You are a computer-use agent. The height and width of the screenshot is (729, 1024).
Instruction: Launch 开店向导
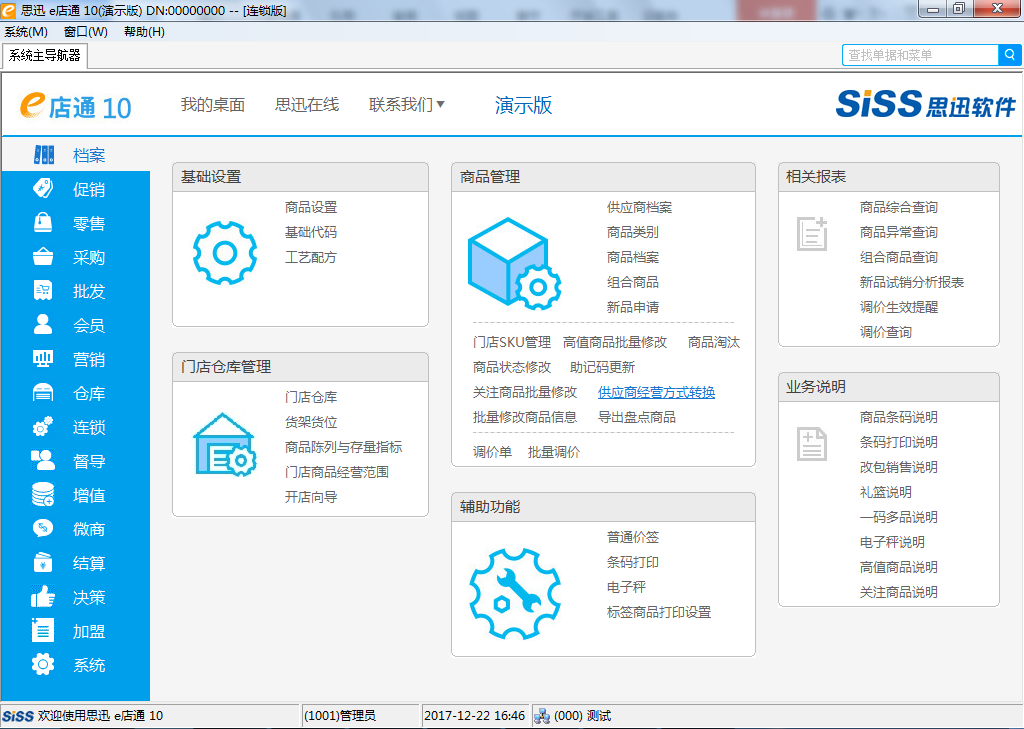(x=311, y=497)
